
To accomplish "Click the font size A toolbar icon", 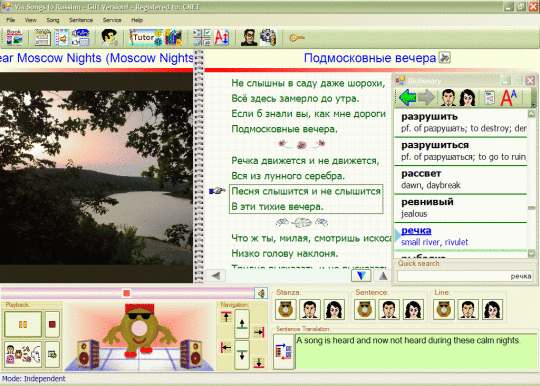I will pos(221,37).
